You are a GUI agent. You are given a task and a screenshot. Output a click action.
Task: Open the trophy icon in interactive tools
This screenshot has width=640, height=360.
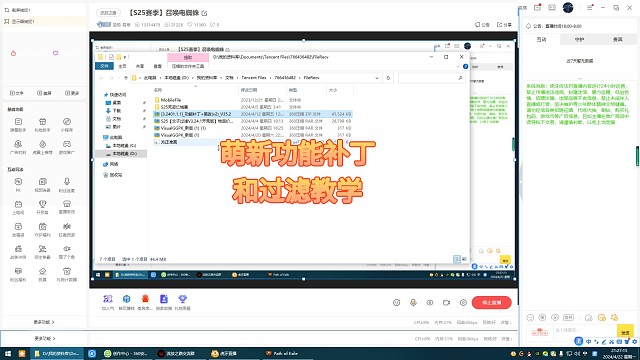click(x=42, y=204)
